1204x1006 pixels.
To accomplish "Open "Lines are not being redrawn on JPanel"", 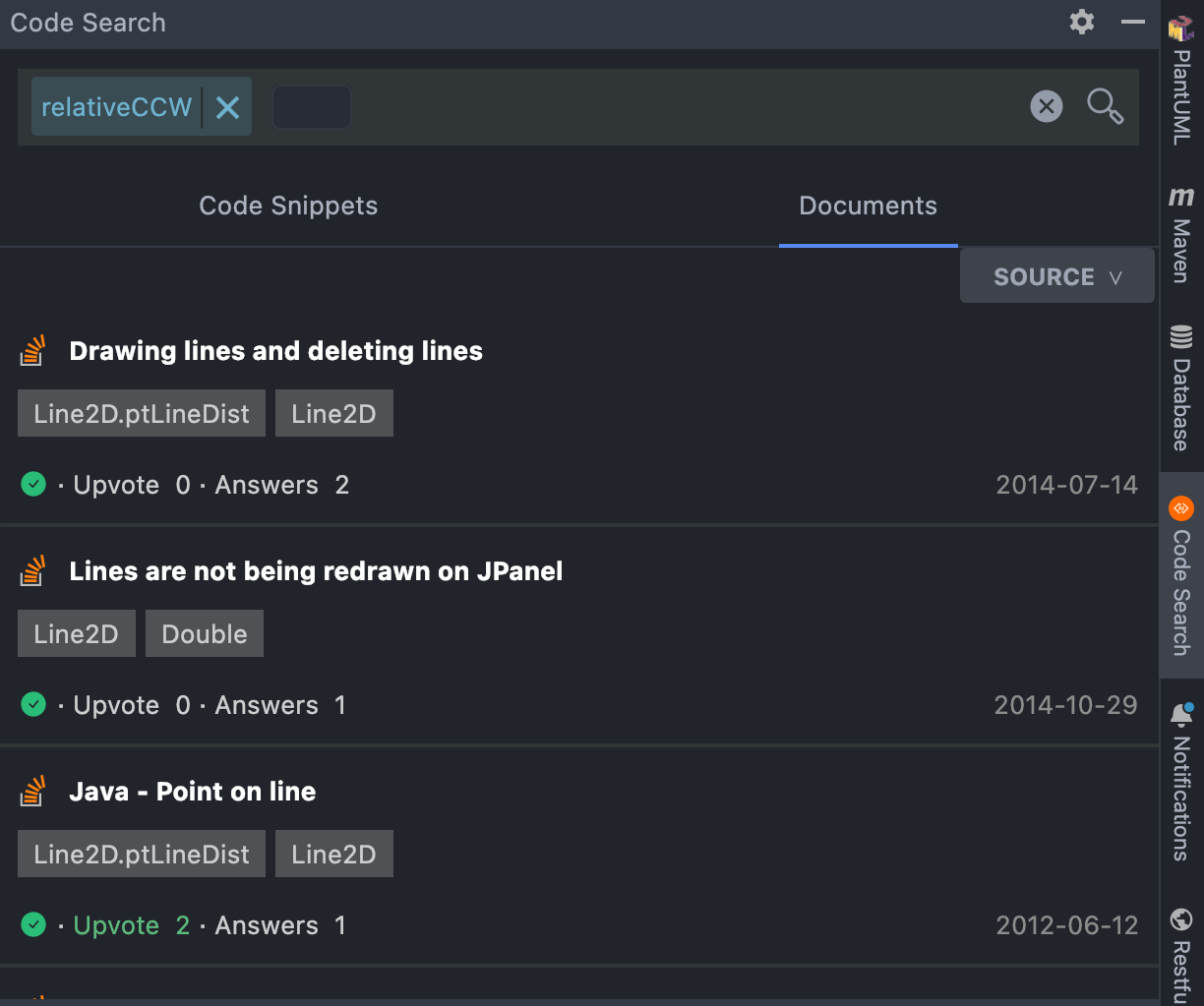I will click(x=316, y=571).
